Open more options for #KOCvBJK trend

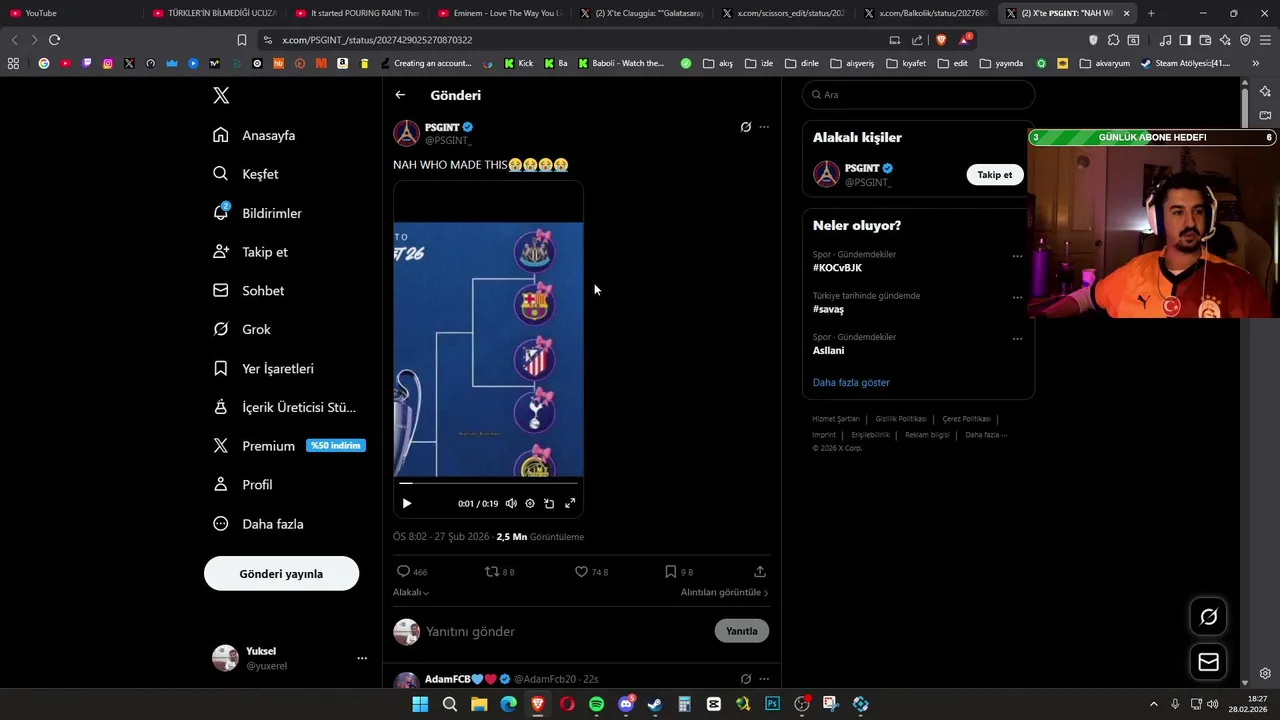(1017, 256)
